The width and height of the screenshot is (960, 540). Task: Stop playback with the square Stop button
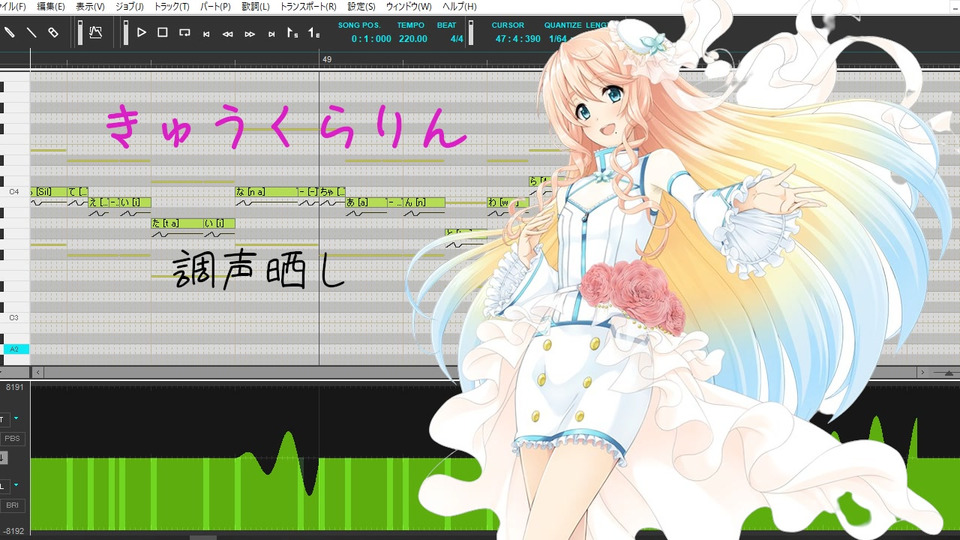tap(162, 32)
